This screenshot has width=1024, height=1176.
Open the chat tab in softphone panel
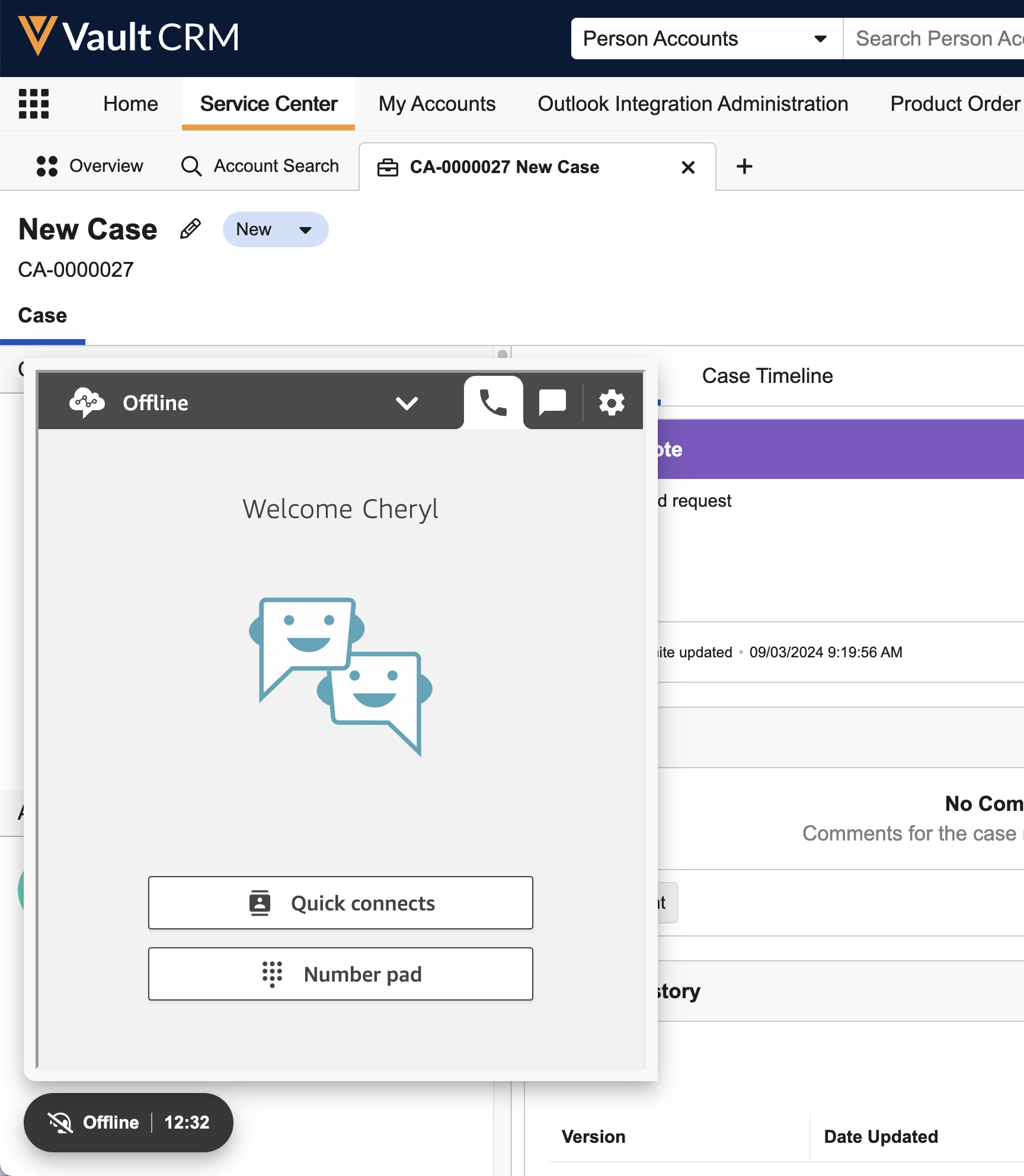(552, 403)
